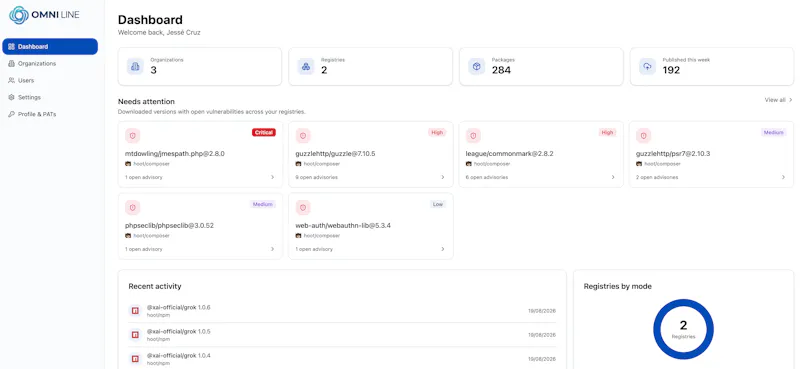The width and height of the screenshot is (800, 369).
Task: Click the shield icon on mtdowling/jmespath.php card
Action: (133, 136)
